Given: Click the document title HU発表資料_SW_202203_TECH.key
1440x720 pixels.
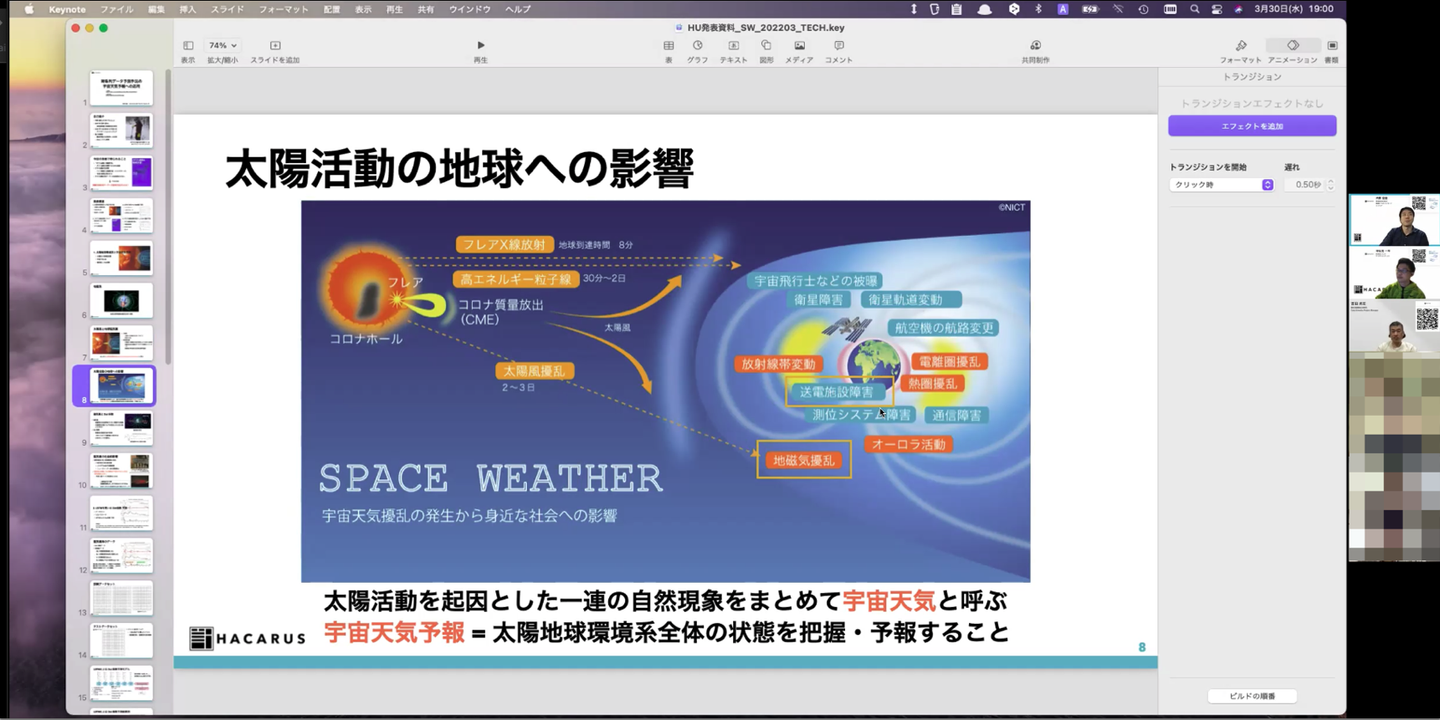Looking at the screenshot, I should click(x=767, y=28).
